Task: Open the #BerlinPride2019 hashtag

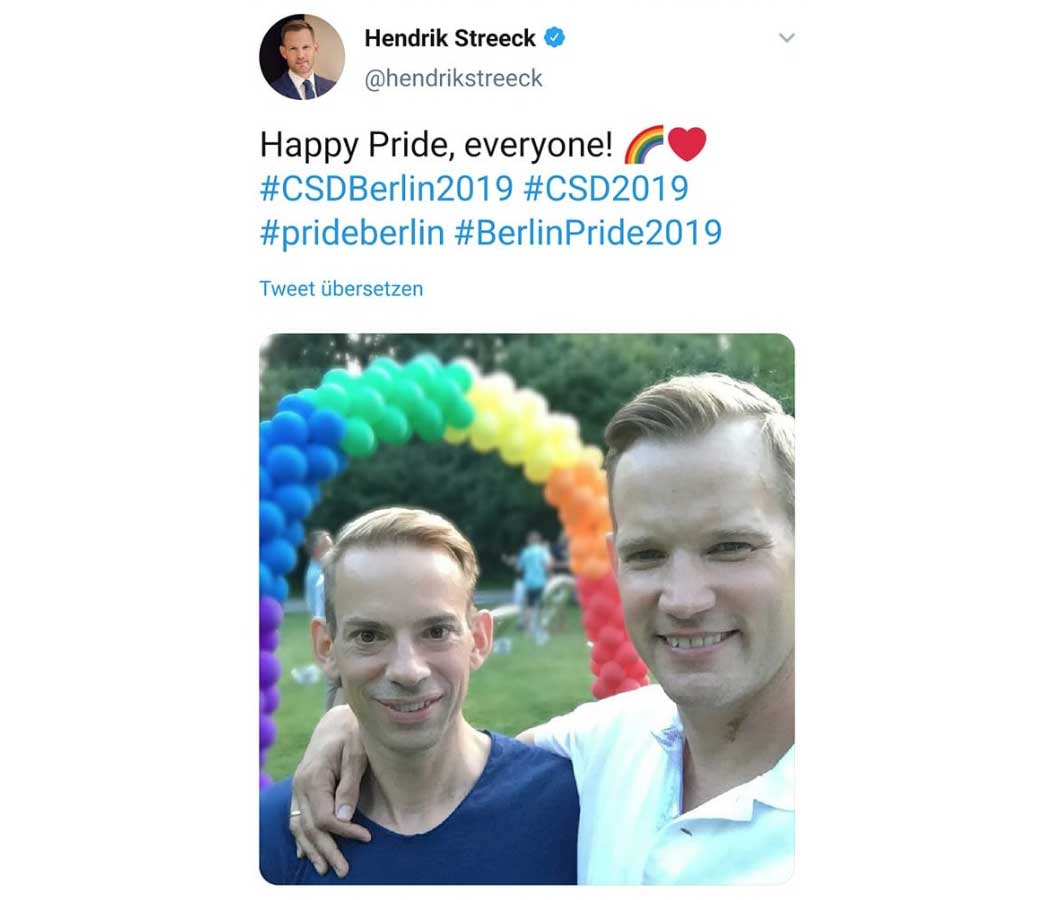Action: tap(588, 233)
